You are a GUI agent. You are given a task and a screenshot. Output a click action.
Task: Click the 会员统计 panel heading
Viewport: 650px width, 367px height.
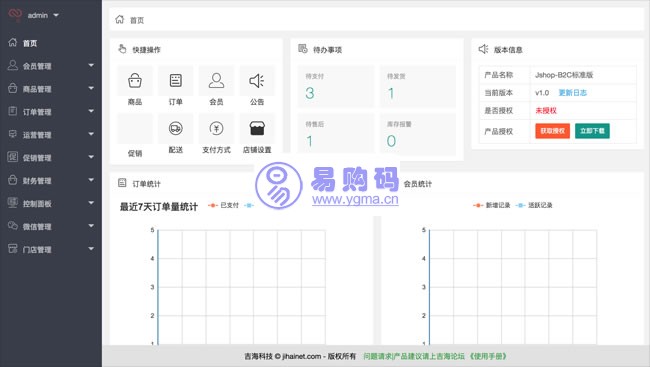[x=418, y=184]
